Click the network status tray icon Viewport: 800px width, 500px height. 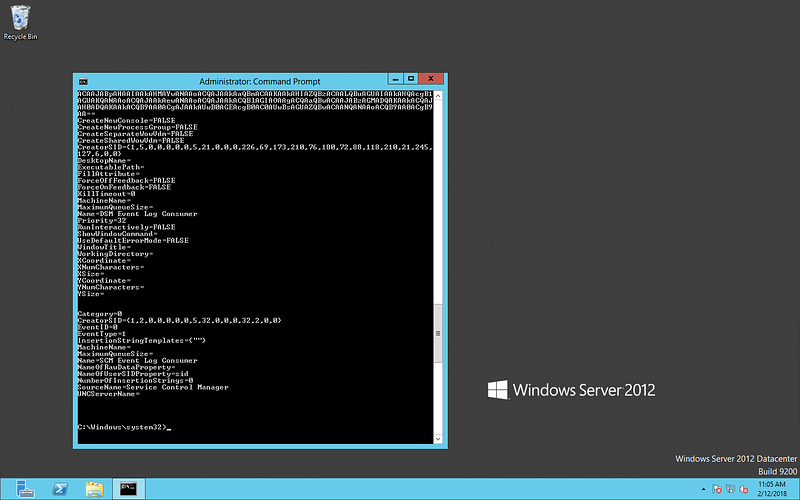[x=730, y=489]
